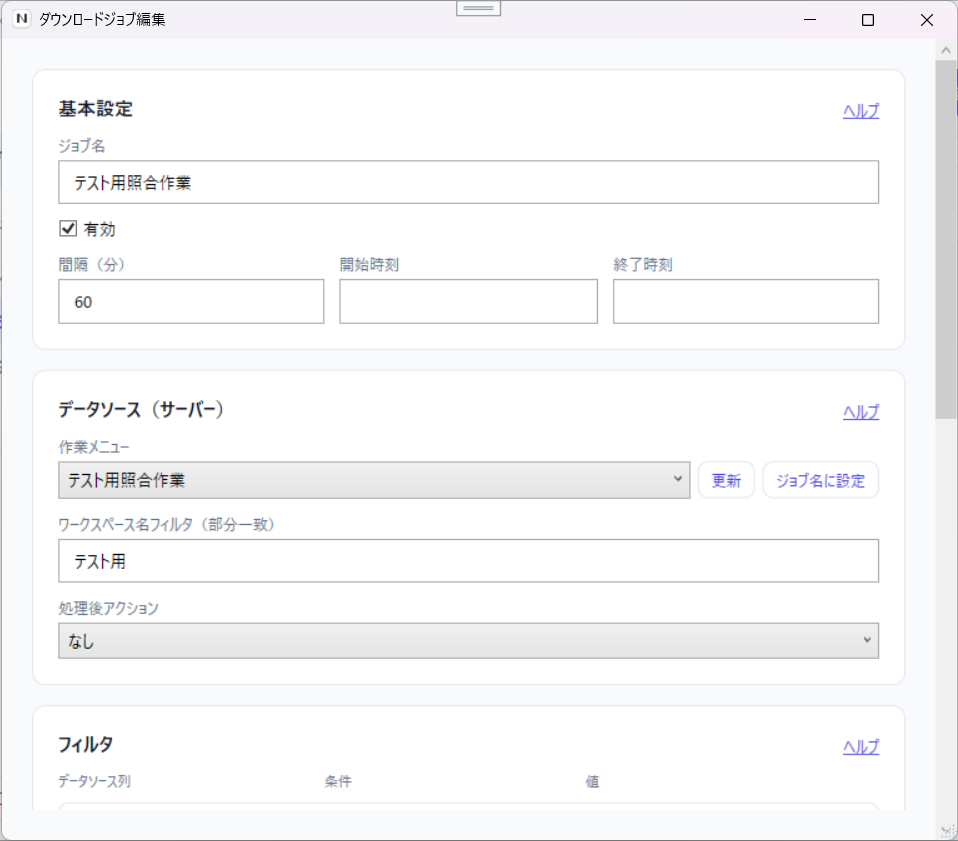The image size is (958, 841).
Task: Maximize the ダウンロードジョブ編集 window
Action: [x=868, y=20]
